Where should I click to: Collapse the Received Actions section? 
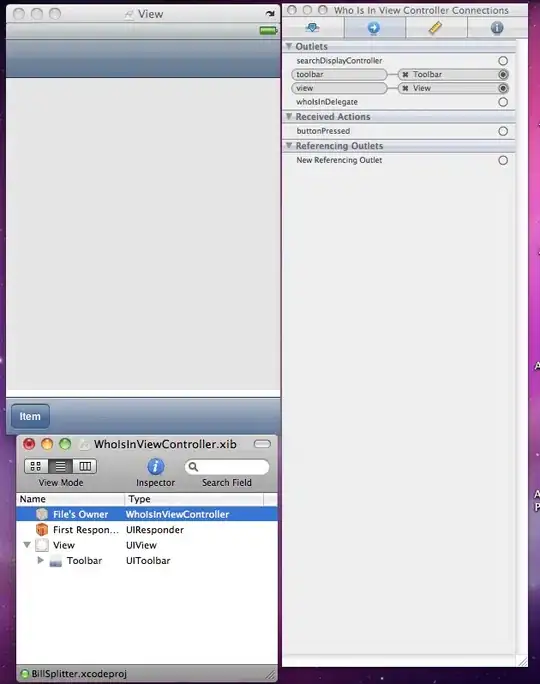[289, 116]
